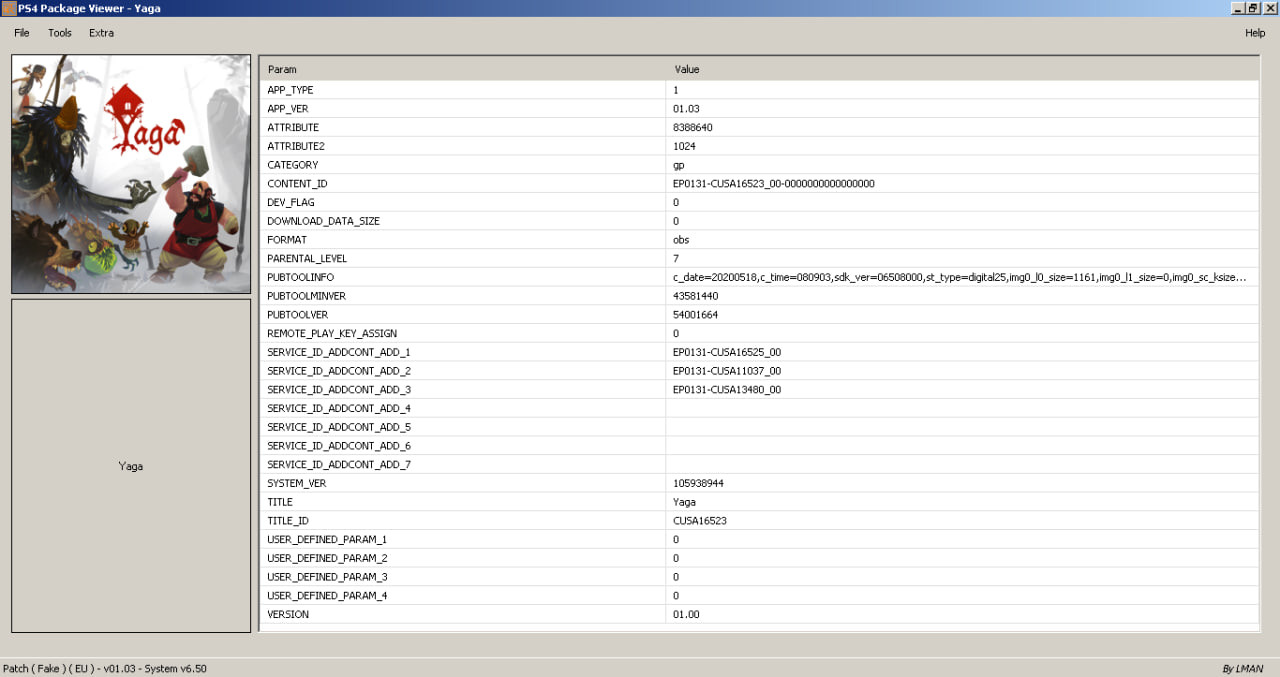
Task: Close the PS4 Package Viewer window
Action: click(1270, 8)
